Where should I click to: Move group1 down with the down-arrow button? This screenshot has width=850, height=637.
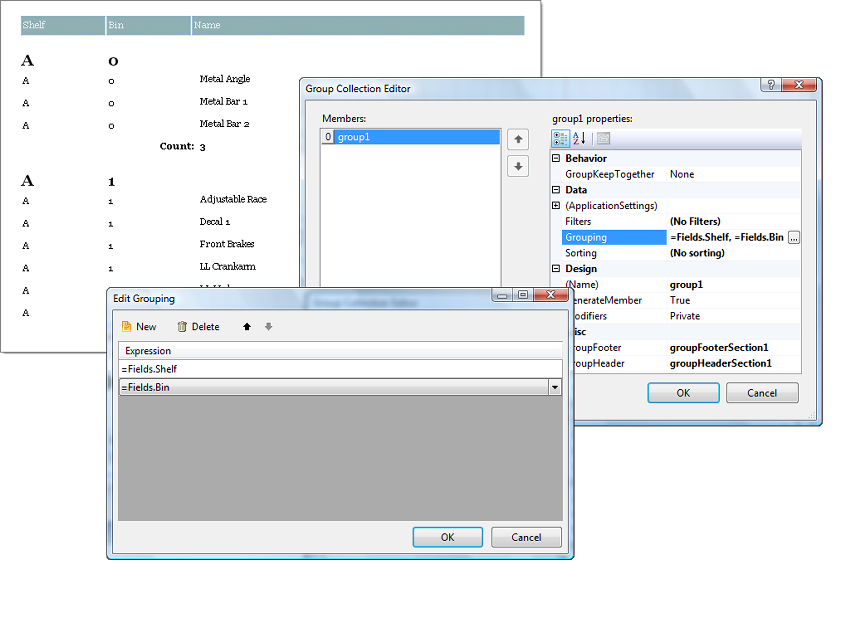(x=518, y=167)
